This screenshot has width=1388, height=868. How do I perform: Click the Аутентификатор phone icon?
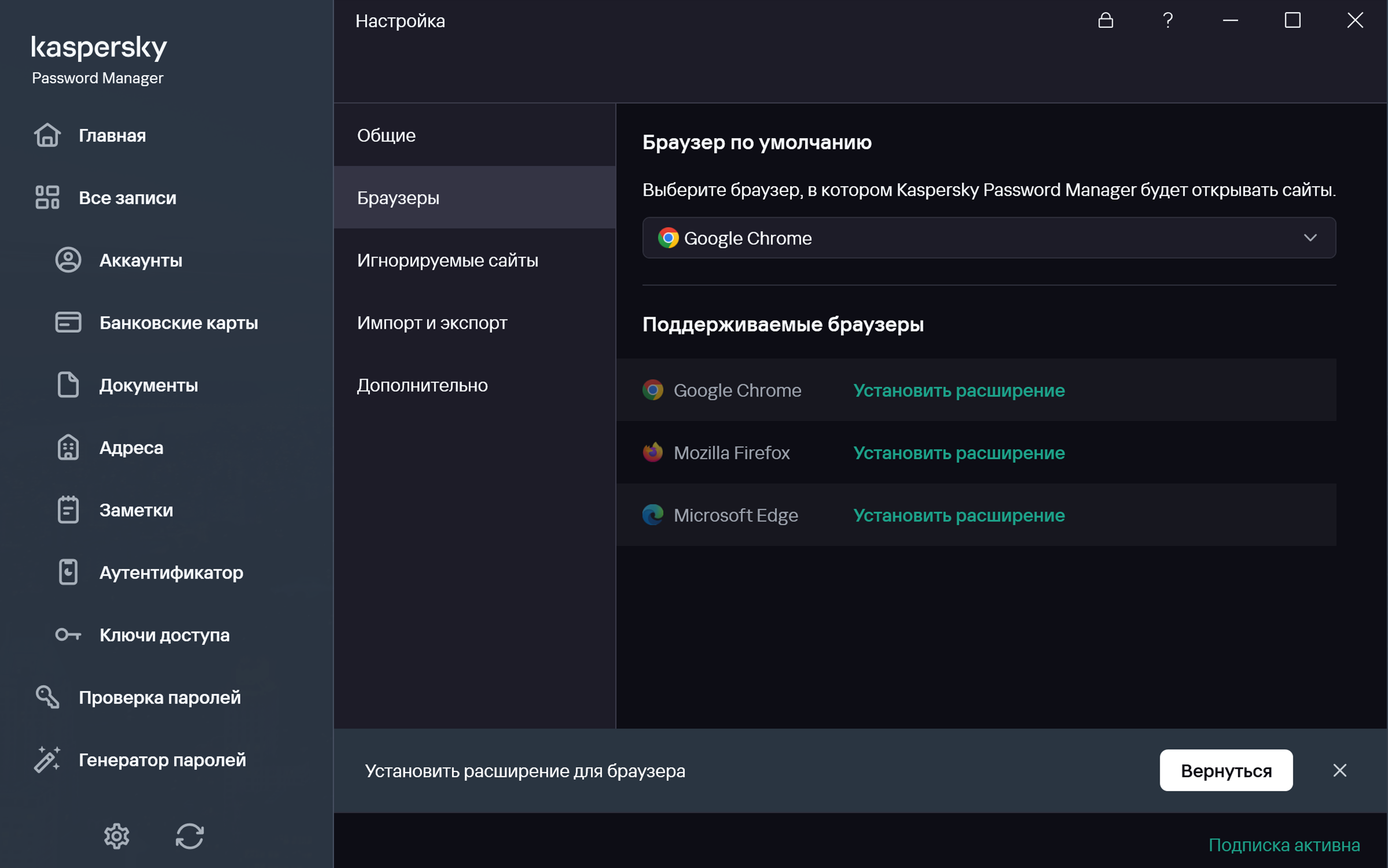68,572
